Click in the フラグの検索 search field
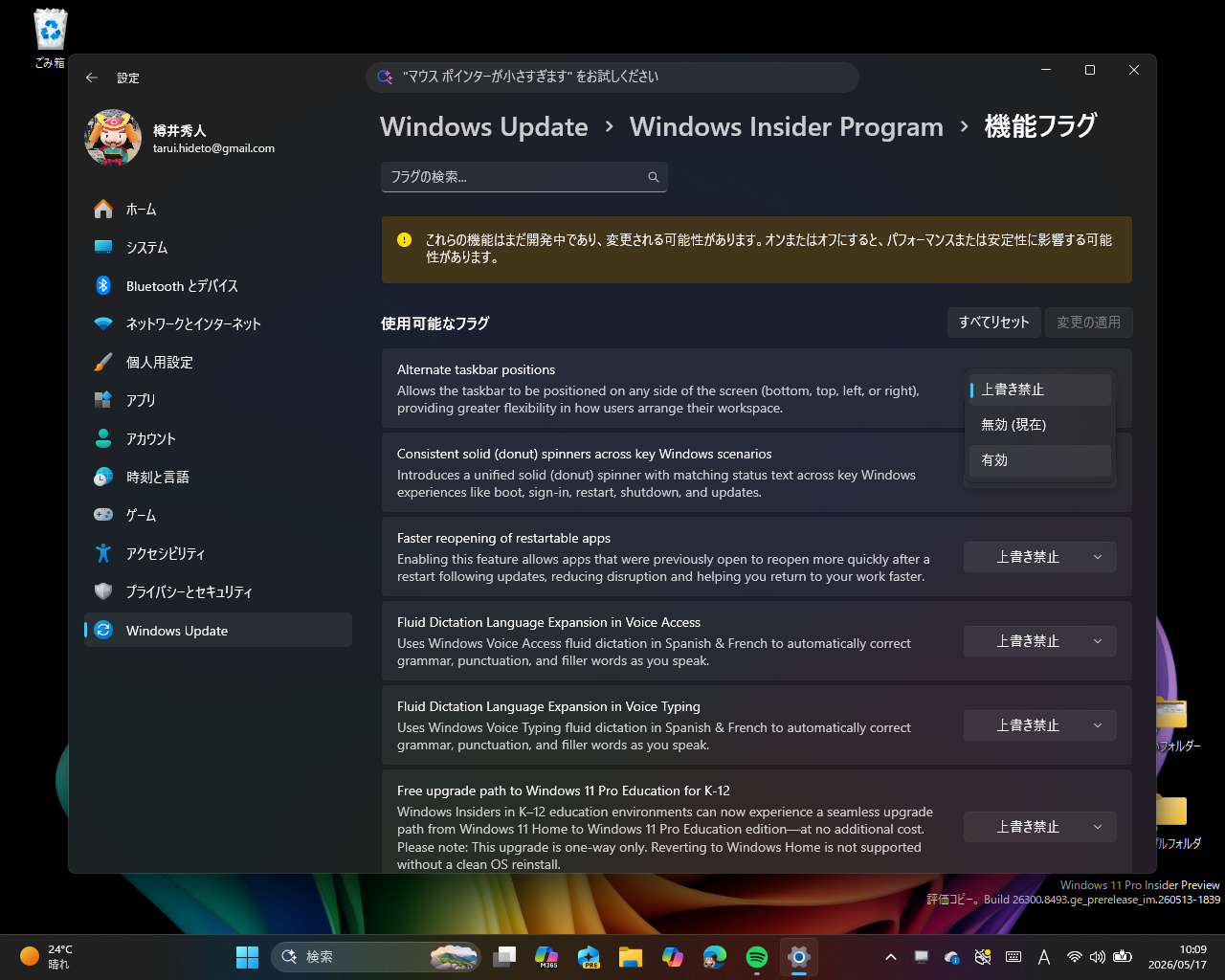Viewport: 1225px width, 980px height. [524, 177]
